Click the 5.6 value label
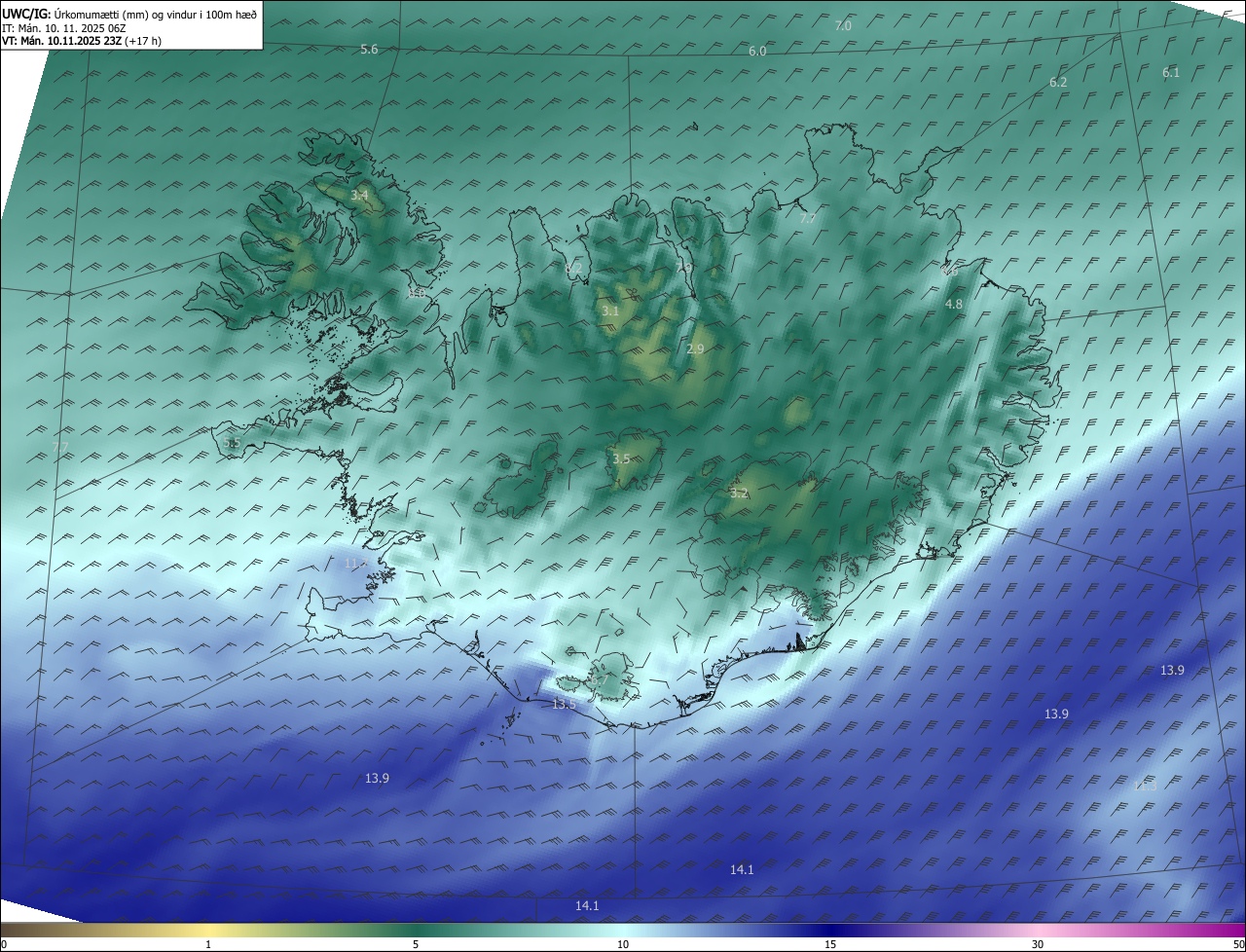Screen dimensions: 1246x952 (369, 49)
